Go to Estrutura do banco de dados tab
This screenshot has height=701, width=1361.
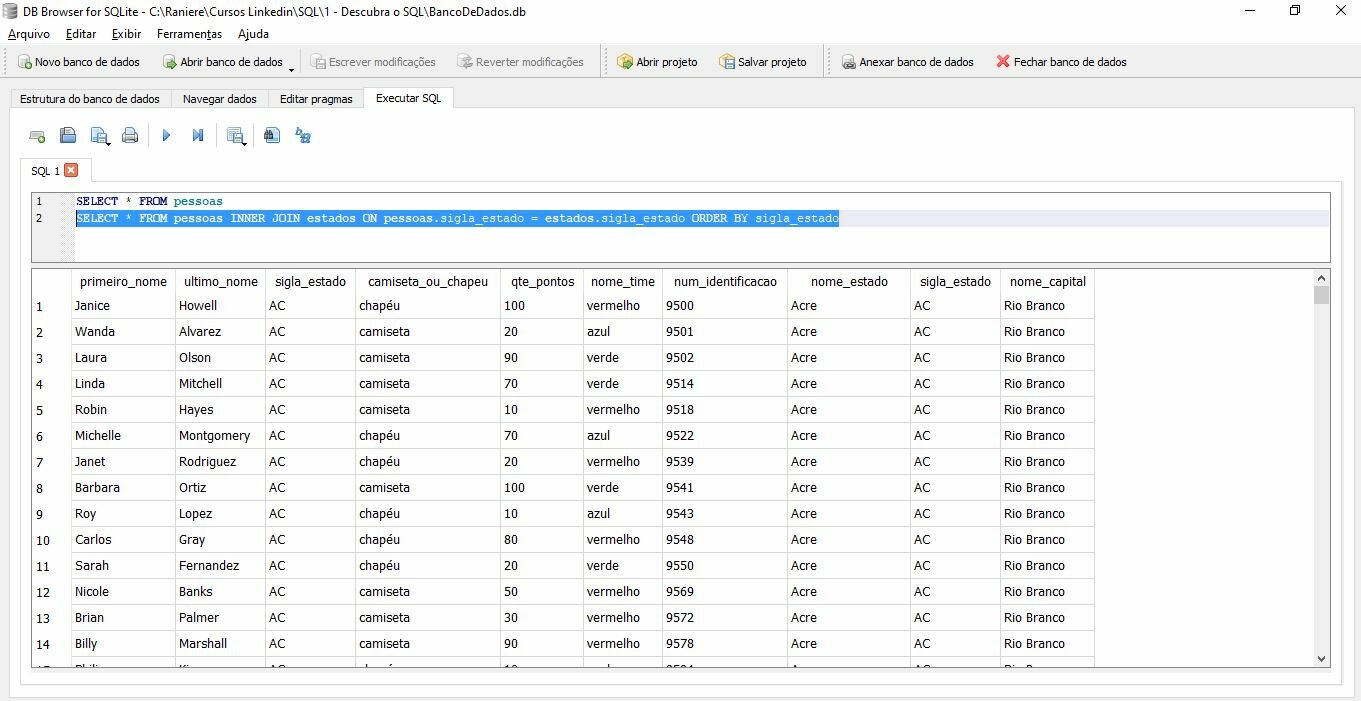point(90,99)
